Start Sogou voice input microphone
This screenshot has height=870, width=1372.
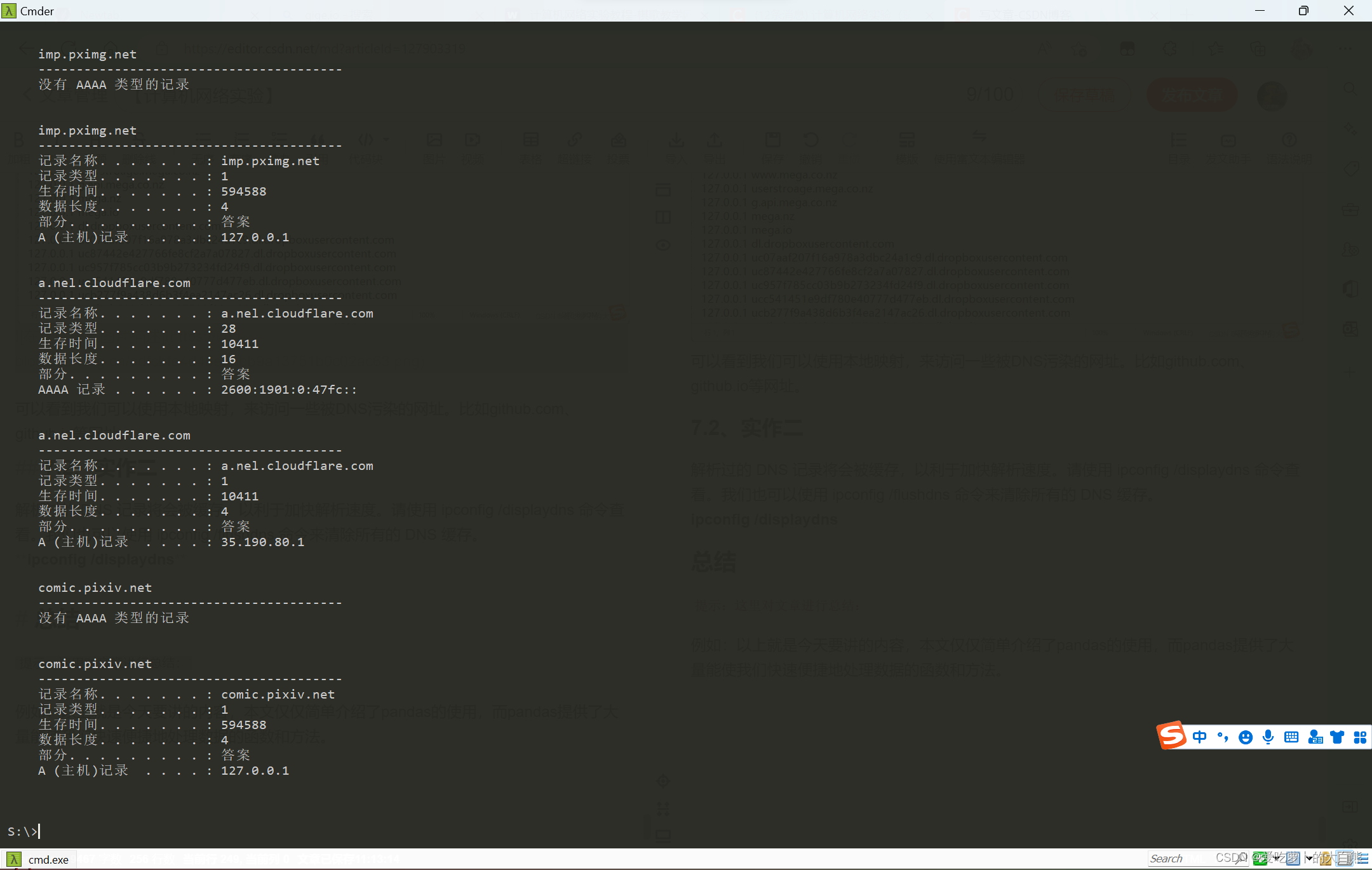pos(1268,737)
